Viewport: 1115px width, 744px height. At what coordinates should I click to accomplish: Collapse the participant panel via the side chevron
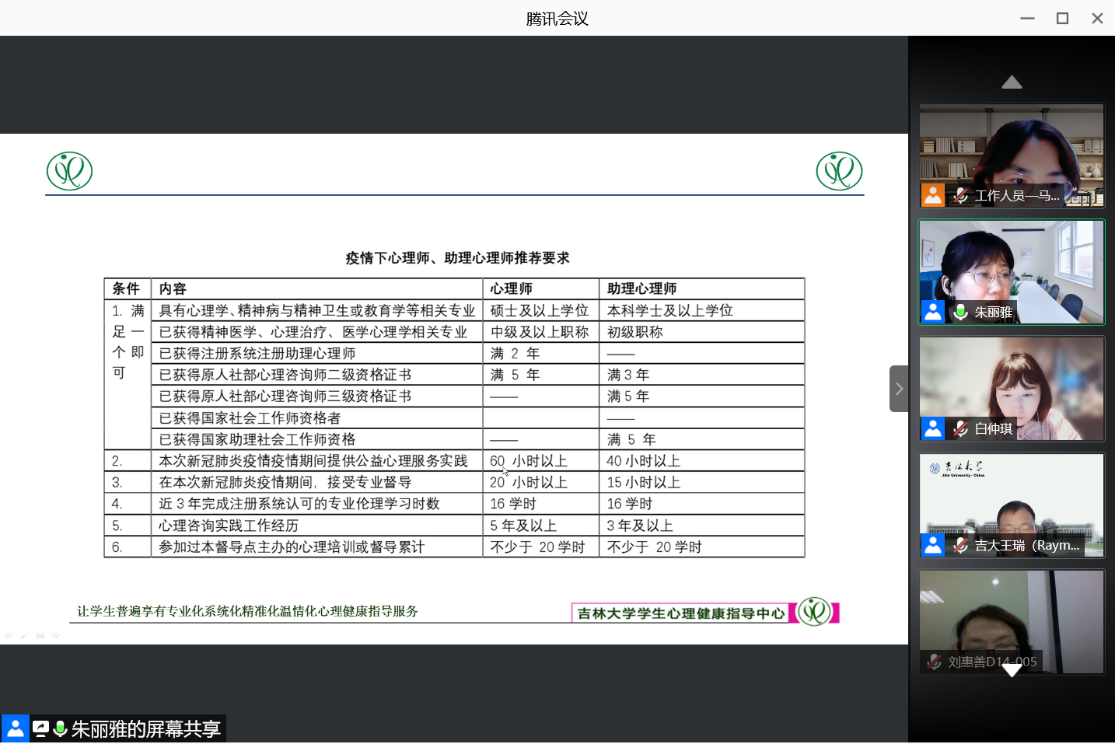(898, 388)
